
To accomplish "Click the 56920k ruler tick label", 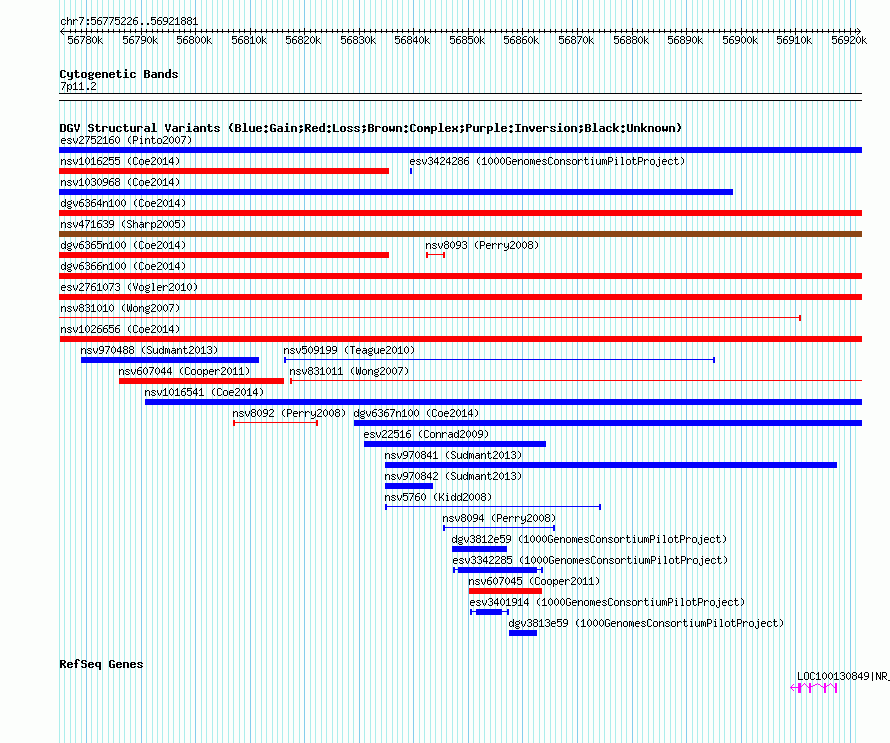I will pyautogui.click(x=849, y=40).
